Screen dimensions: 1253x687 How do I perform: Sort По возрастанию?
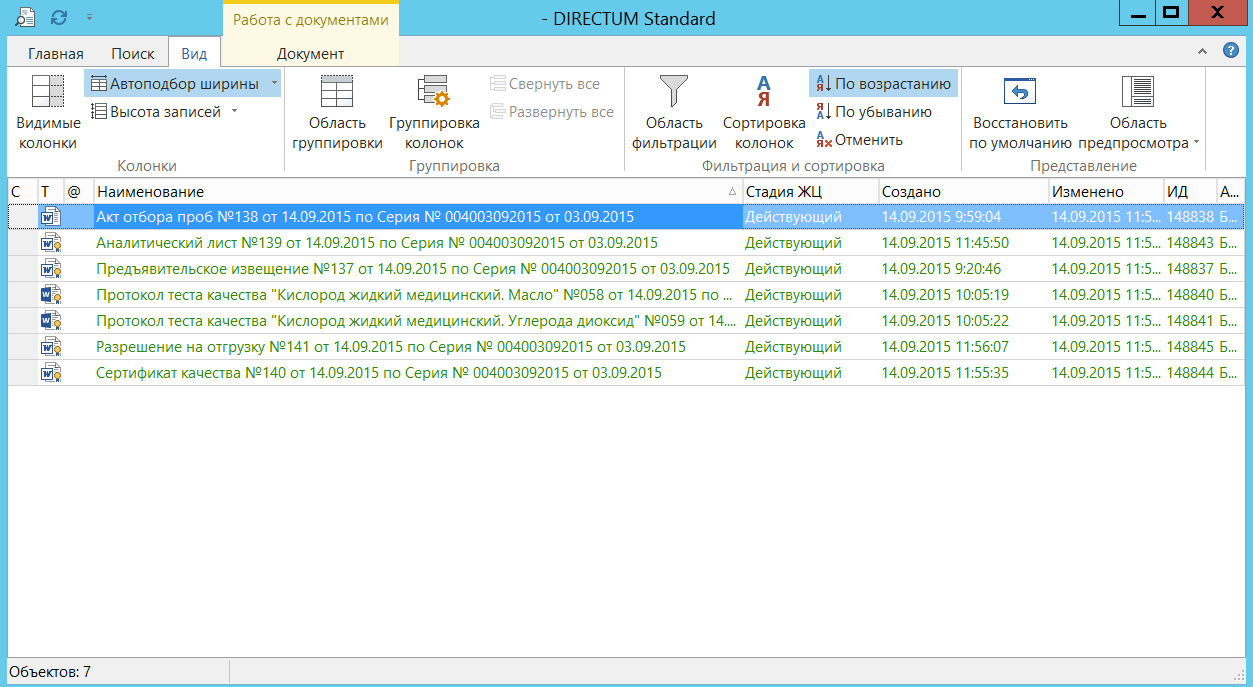coord(883,84)
